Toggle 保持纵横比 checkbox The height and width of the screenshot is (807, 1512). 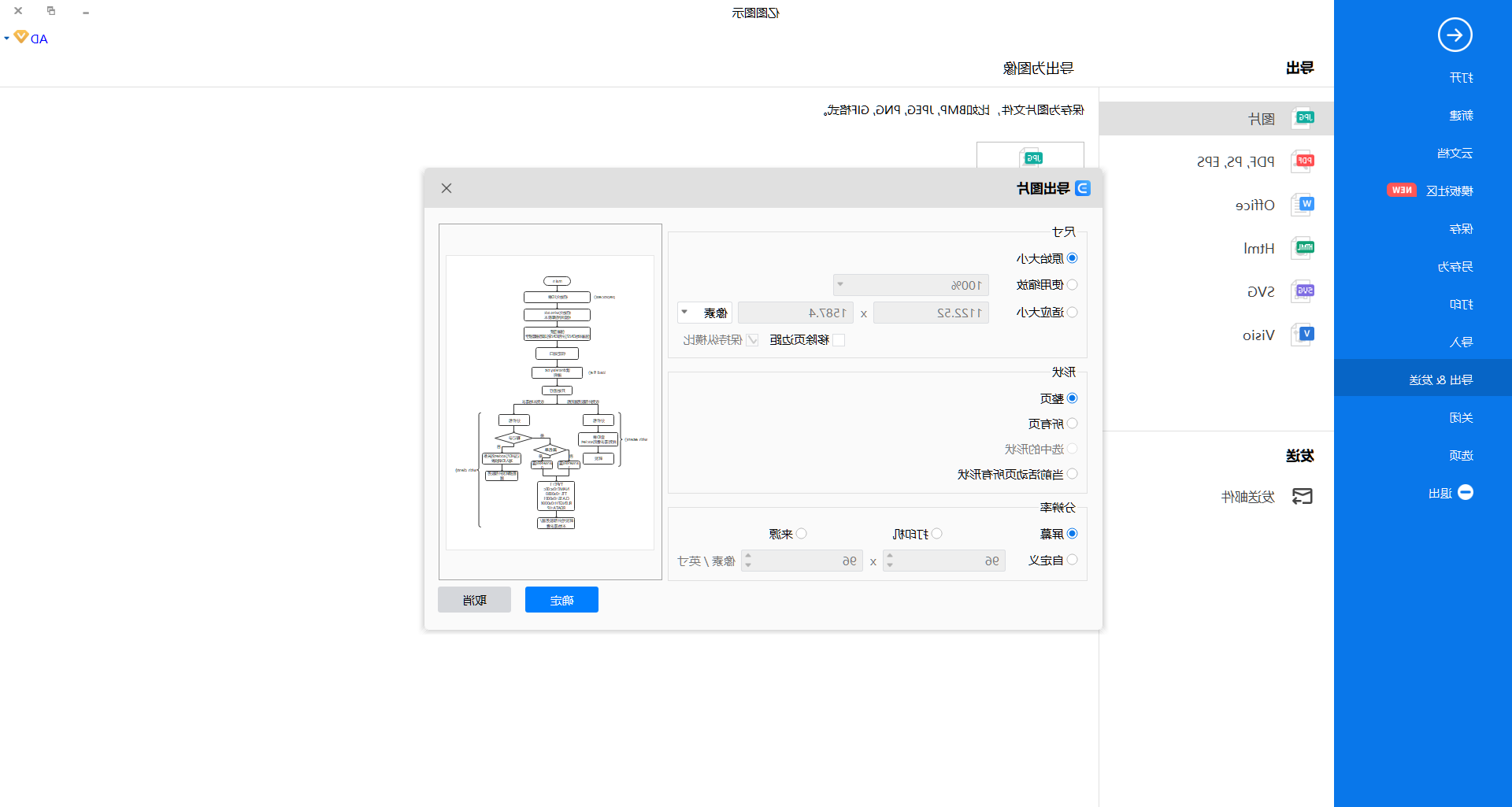(753, 340)
